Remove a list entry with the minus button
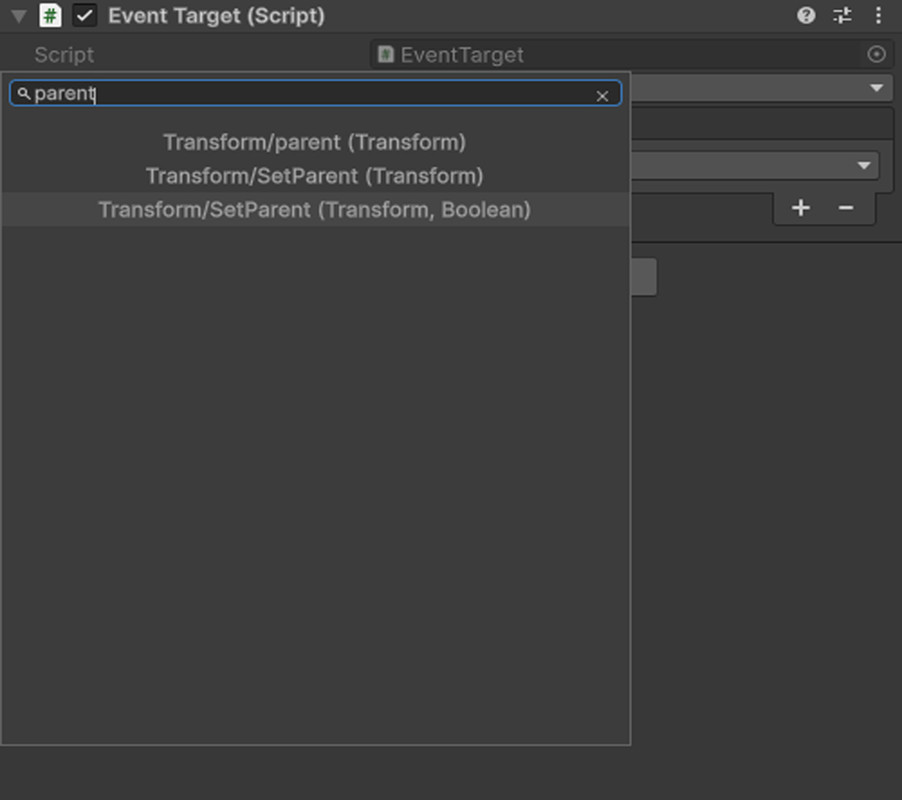This screenshot has width=902, height=800. click(846, 208)
